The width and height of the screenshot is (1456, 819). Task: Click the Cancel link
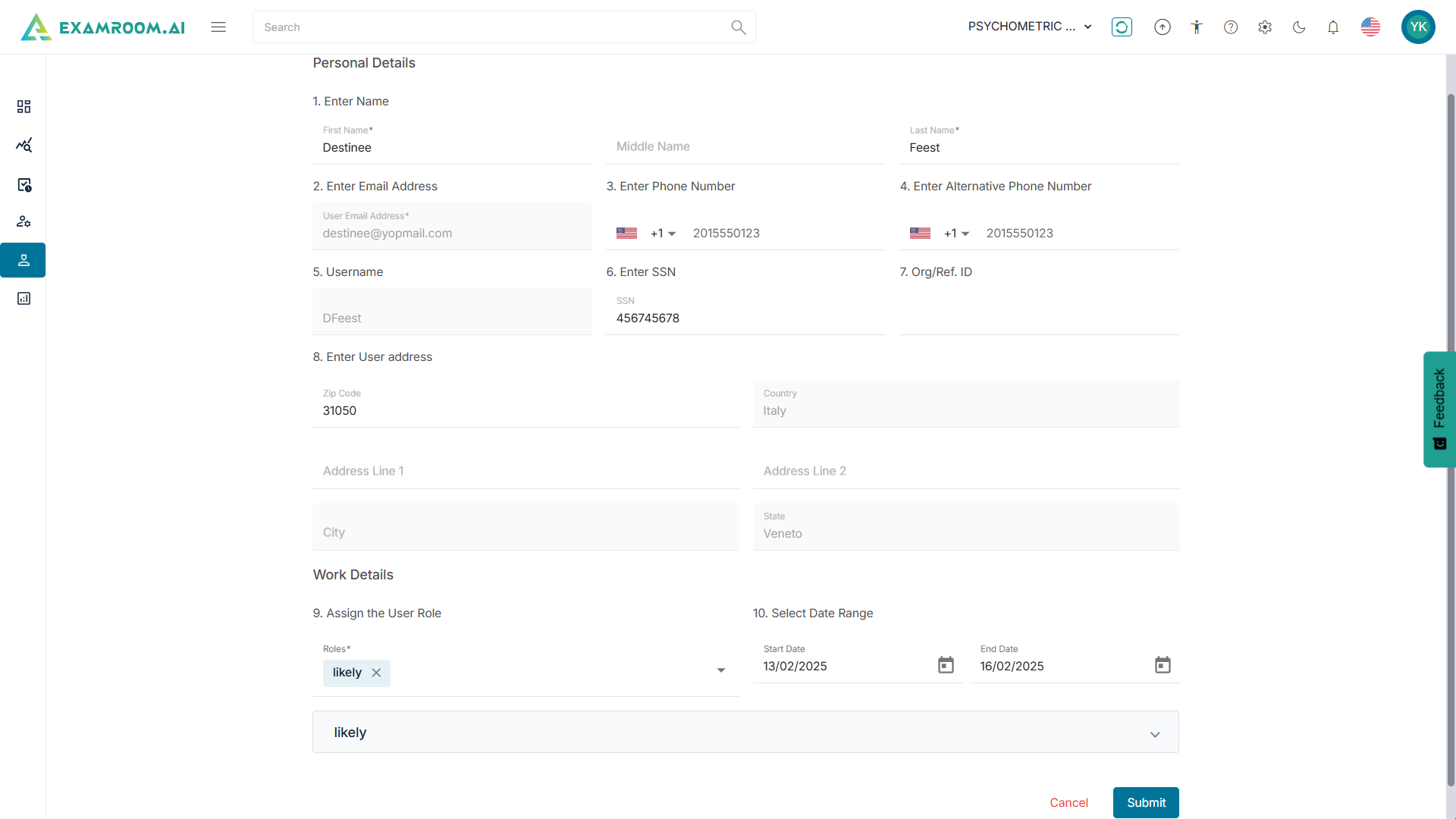coord(1068,802)
